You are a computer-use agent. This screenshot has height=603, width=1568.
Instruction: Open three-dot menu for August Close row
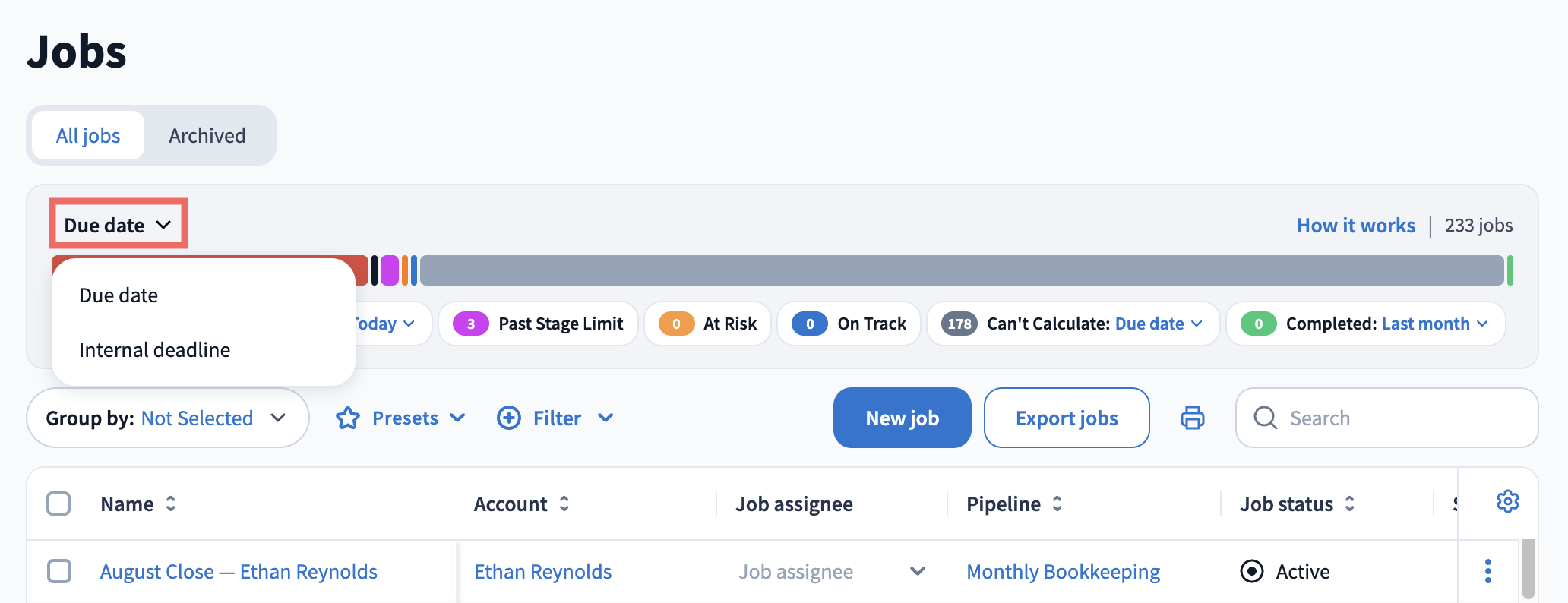[1487, 571]
